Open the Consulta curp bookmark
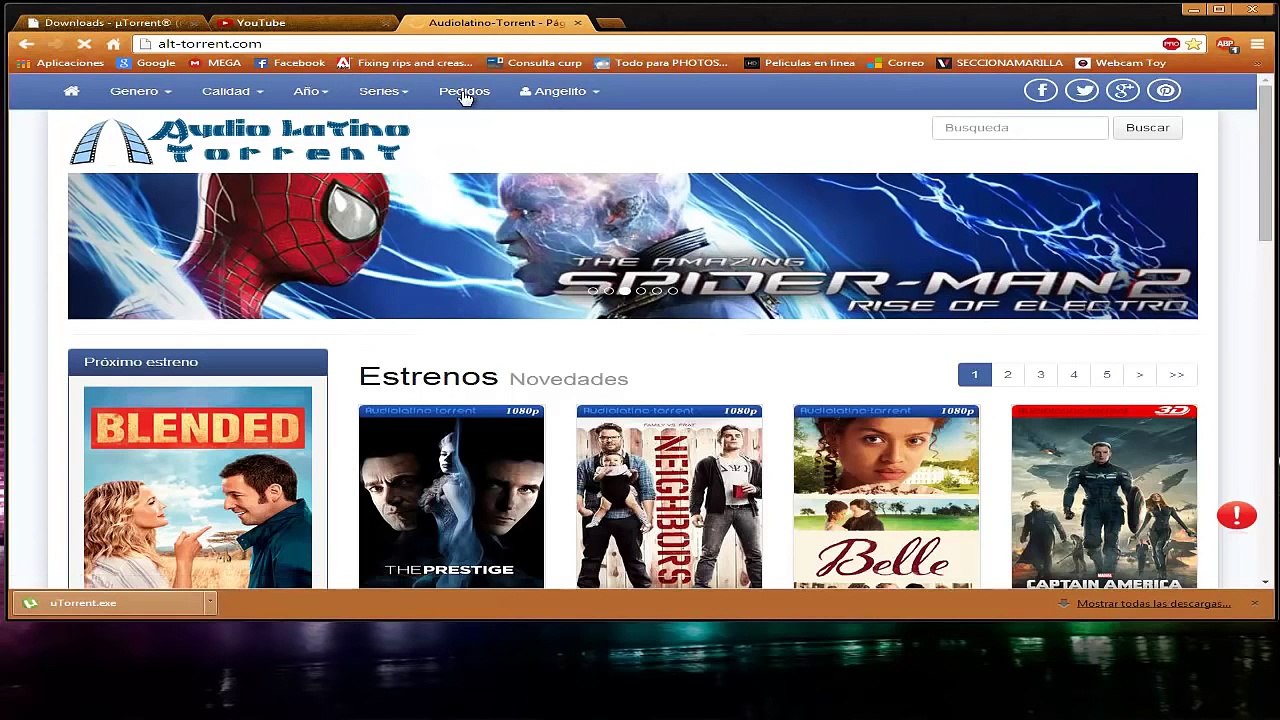This screenshot has height=720, width=1280. [534, 63]
